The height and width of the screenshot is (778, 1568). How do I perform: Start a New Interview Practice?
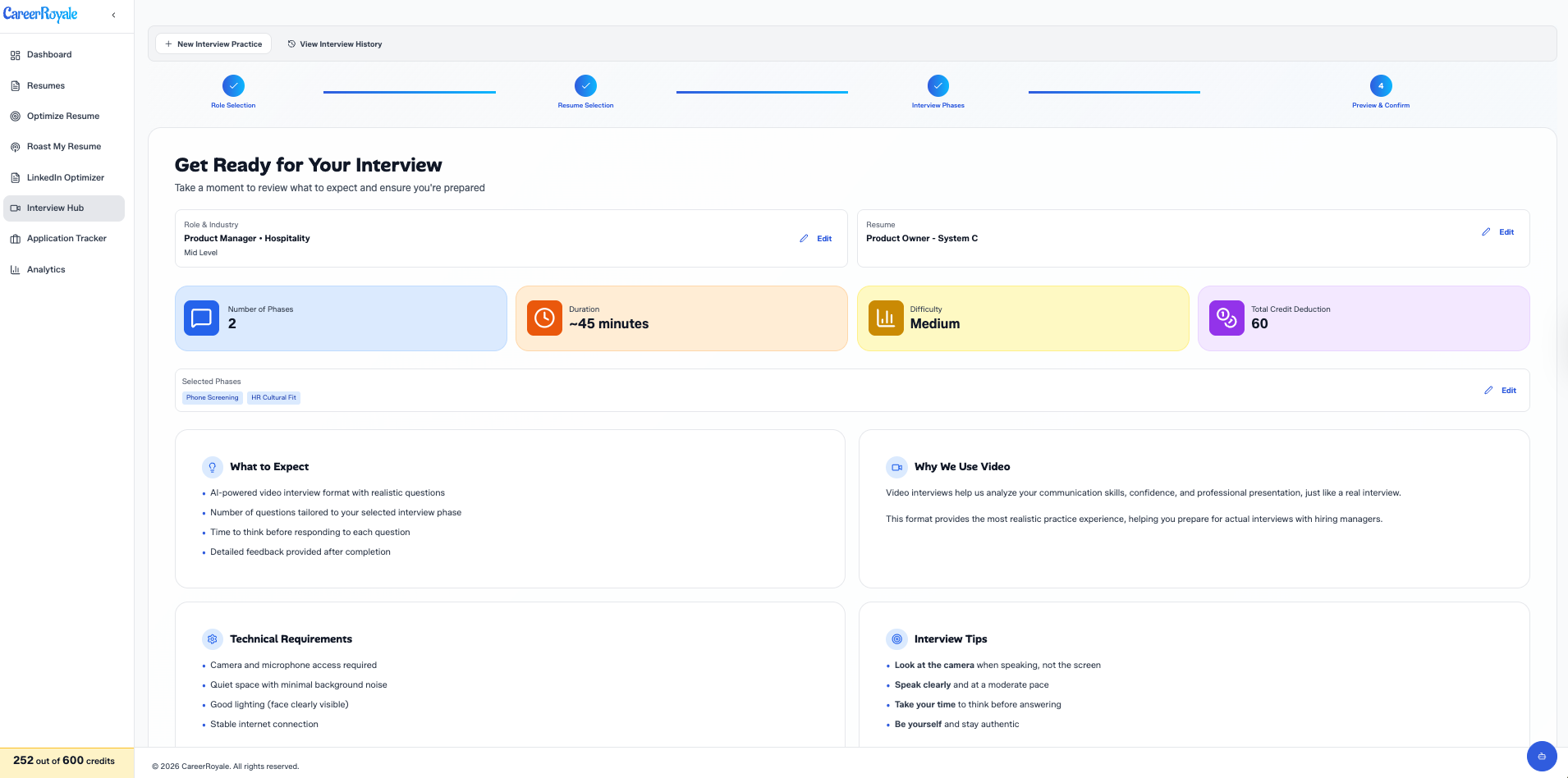point(213,43)
